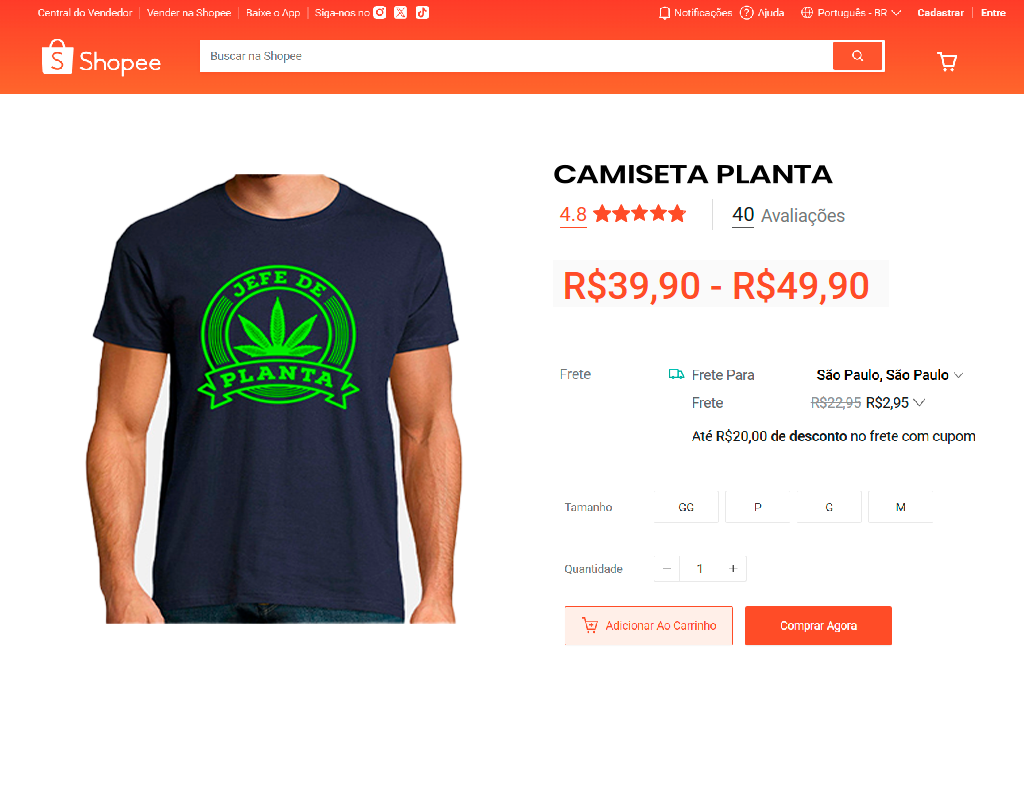Select size P

tap(758, 507)
